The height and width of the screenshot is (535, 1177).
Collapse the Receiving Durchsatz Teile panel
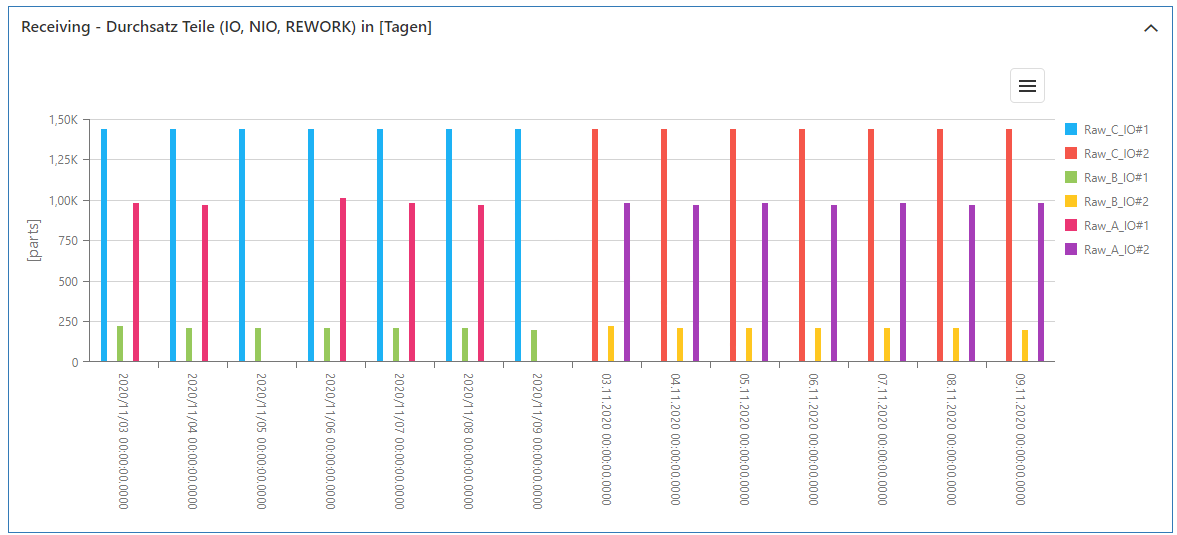click(1150, 28)
